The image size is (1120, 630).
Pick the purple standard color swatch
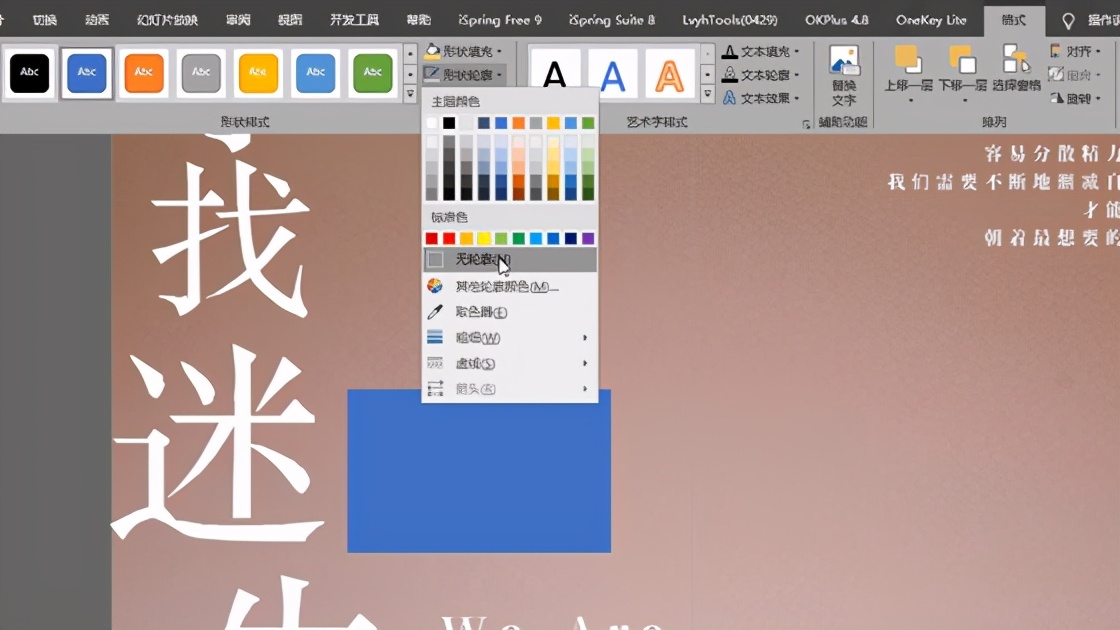pos(588,238)
